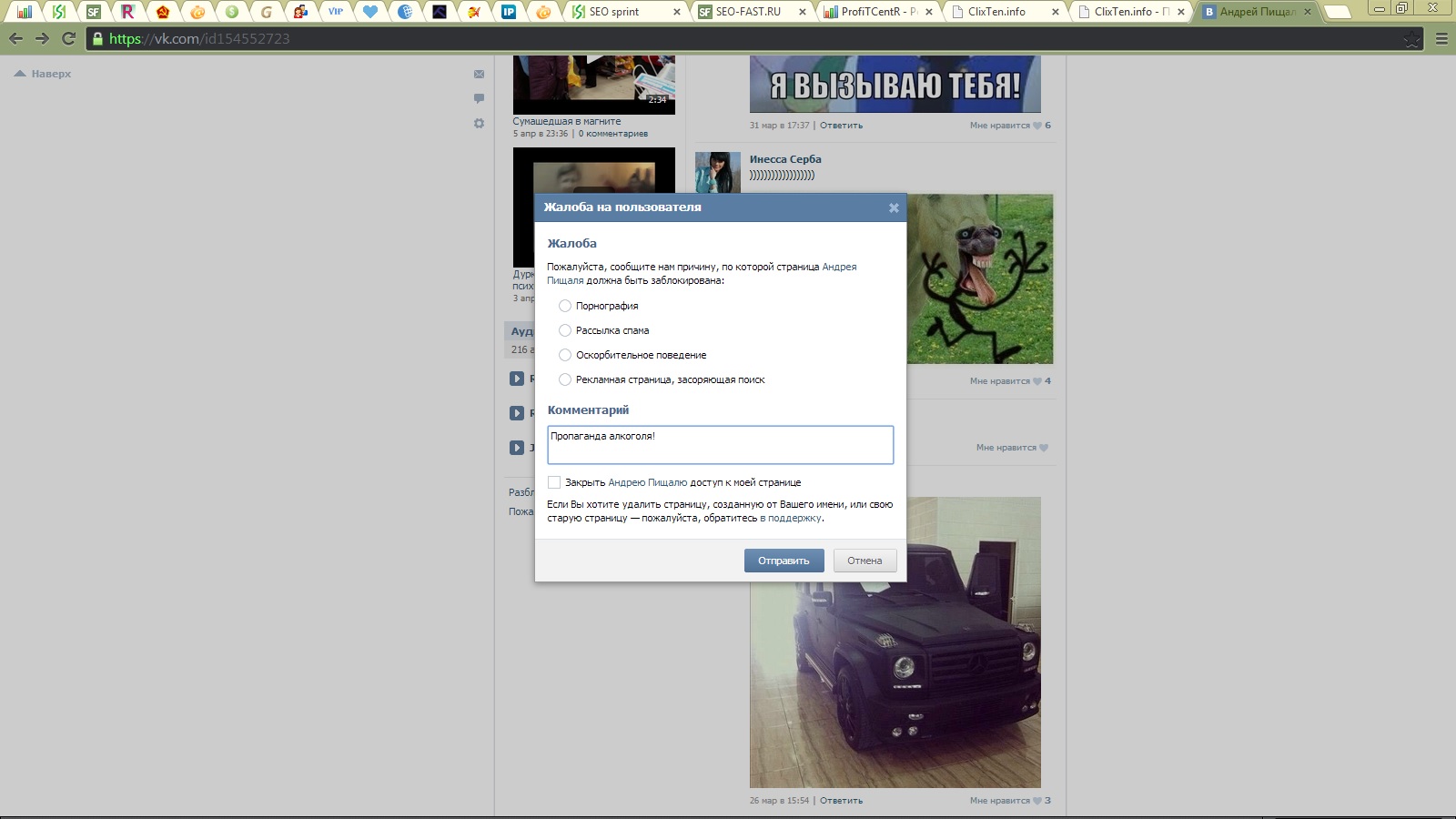Close the complaint dialog with the X
This screenshot has width=1456, height=819.
pos(894,207)
